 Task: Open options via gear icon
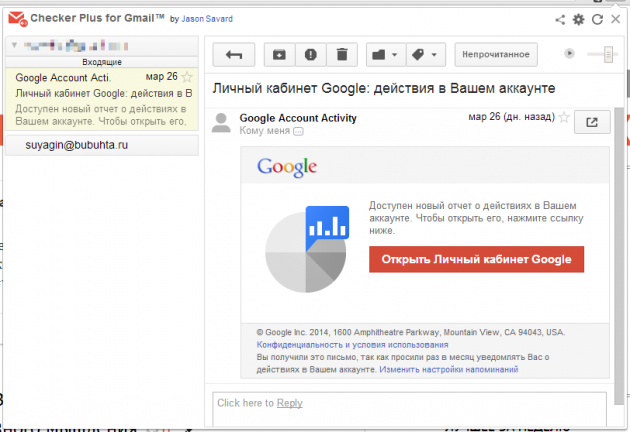coord(579,19)
